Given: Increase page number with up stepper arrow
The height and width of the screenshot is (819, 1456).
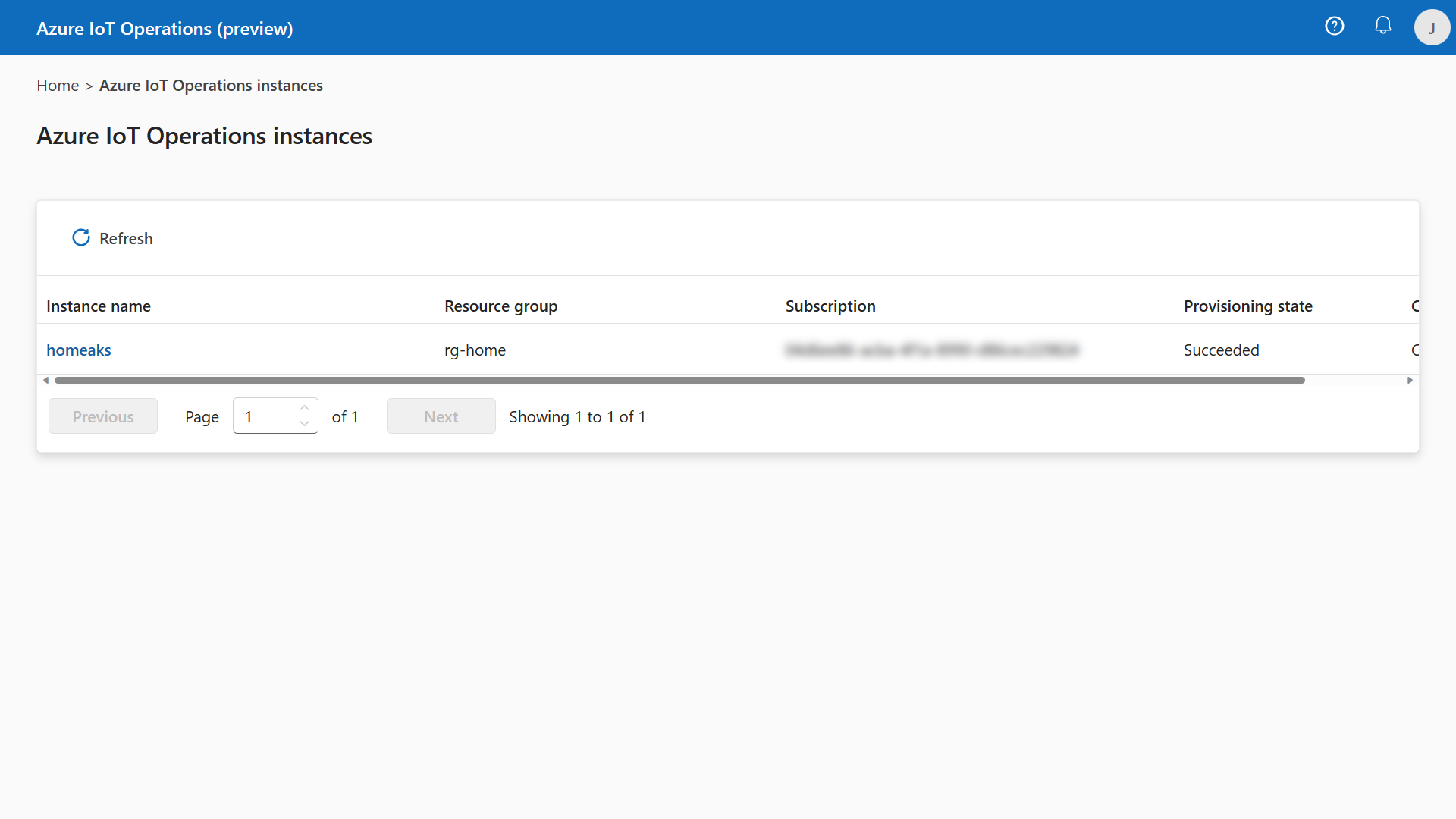Looking at the screenshot, I should 304,408.
